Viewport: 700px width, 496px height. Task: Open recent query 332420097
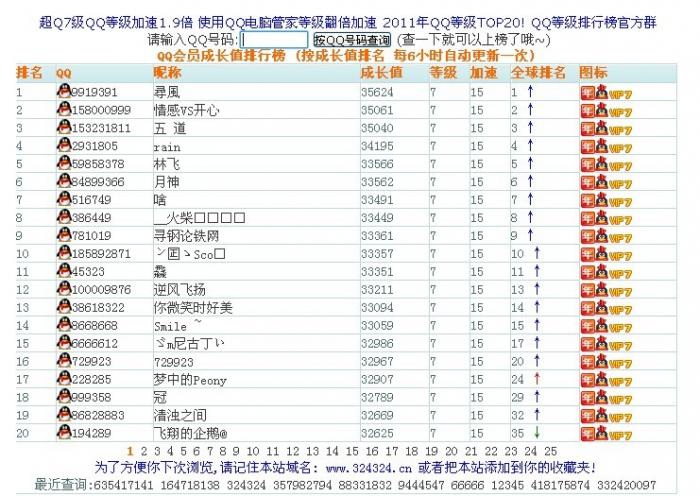626,485
